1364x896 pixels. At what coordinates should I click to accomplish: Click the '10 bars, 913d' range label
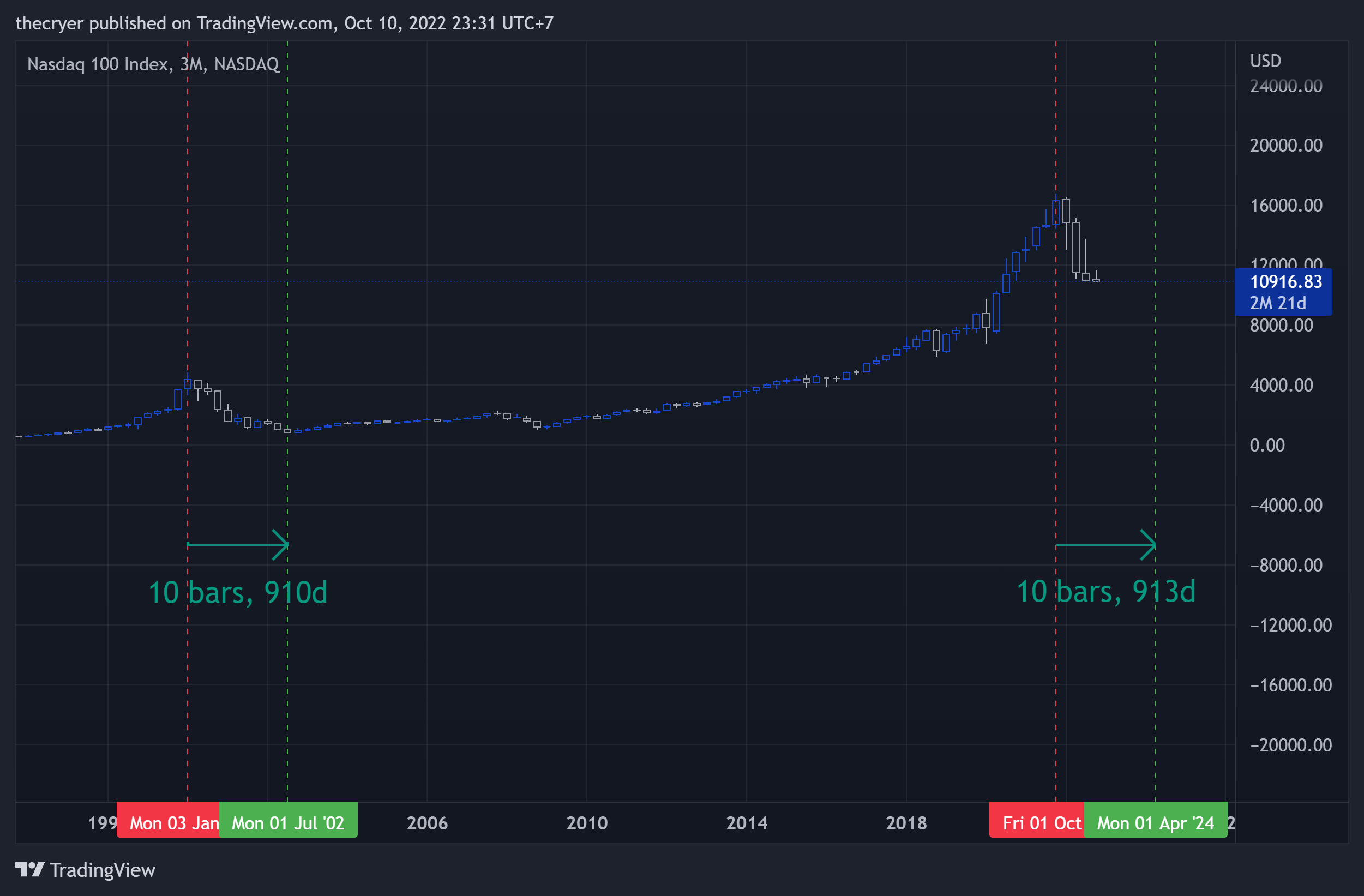point(1106,591)
